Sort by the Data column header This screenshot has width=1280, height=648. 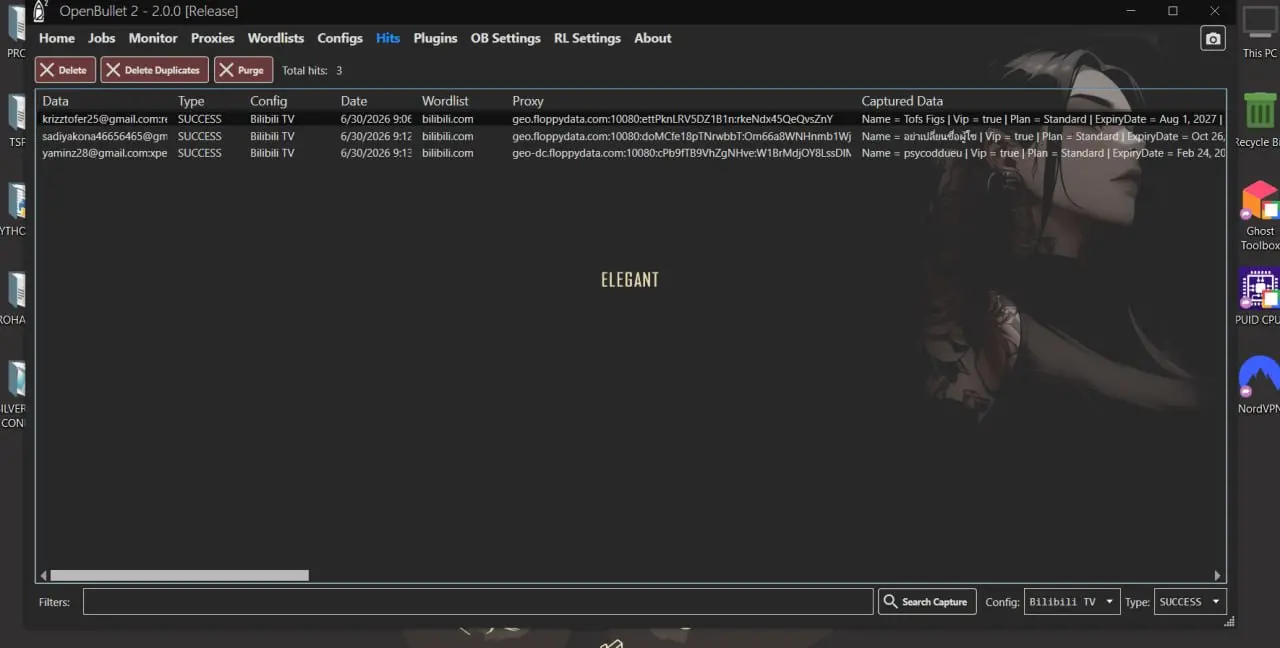pos(55,101)
